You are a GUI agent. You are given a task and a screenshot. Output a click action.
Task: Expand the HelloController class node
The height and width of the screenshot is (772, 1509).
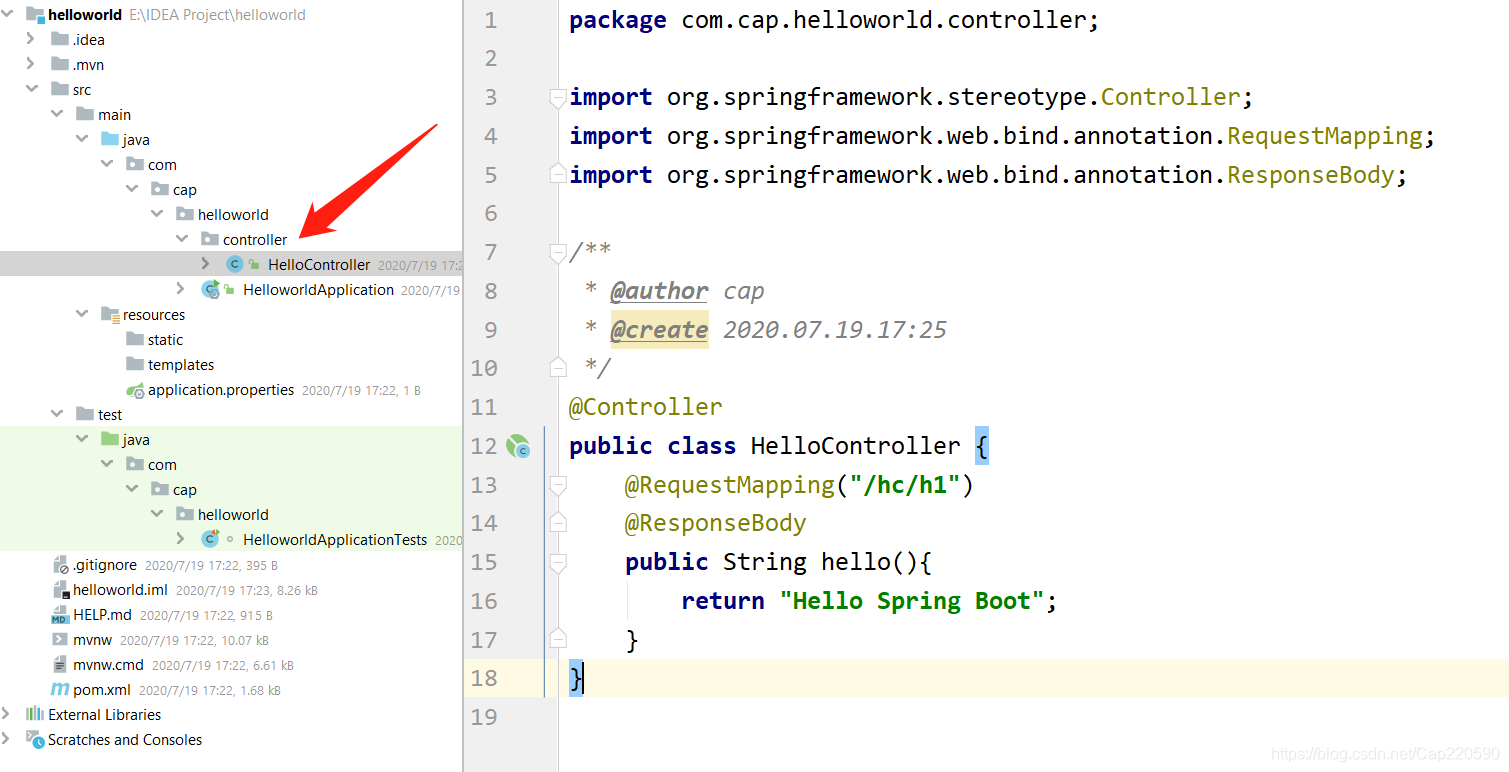206,264
